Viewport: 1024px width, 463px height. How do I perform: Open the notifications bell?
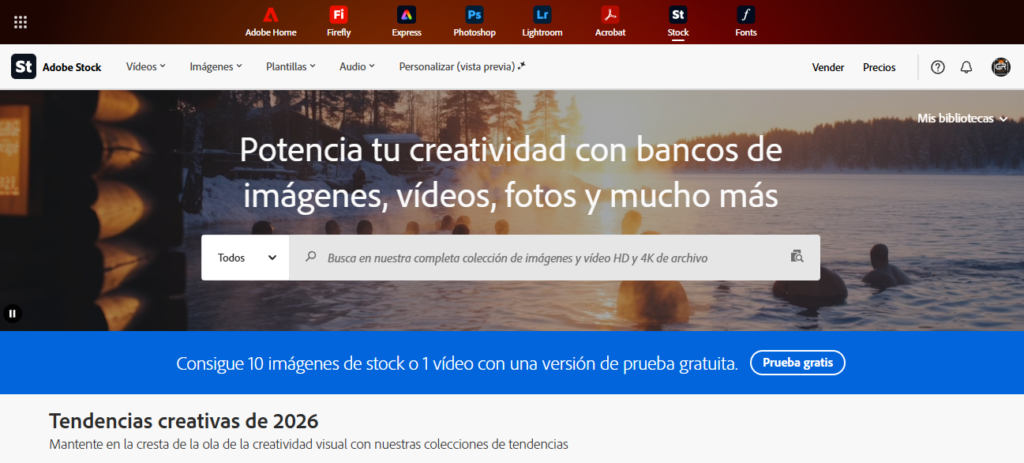(x=966, y=67)
